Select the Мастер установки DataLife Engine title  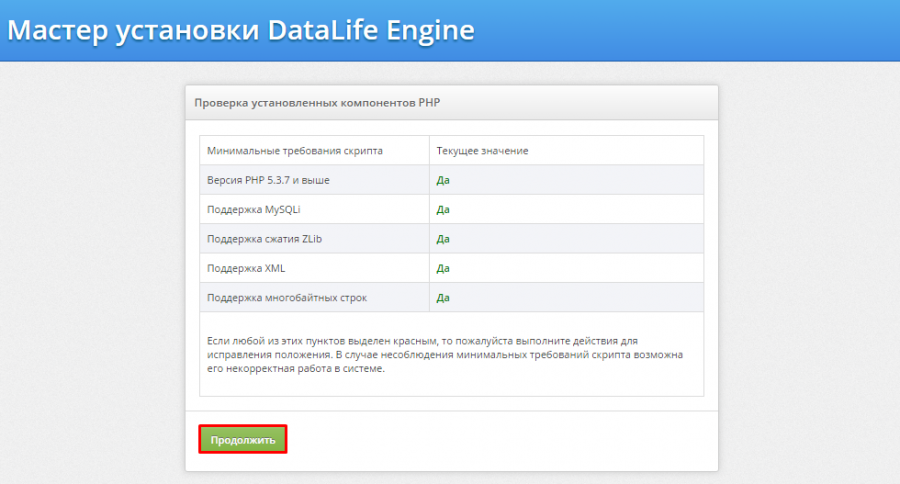tap(240, 30)
